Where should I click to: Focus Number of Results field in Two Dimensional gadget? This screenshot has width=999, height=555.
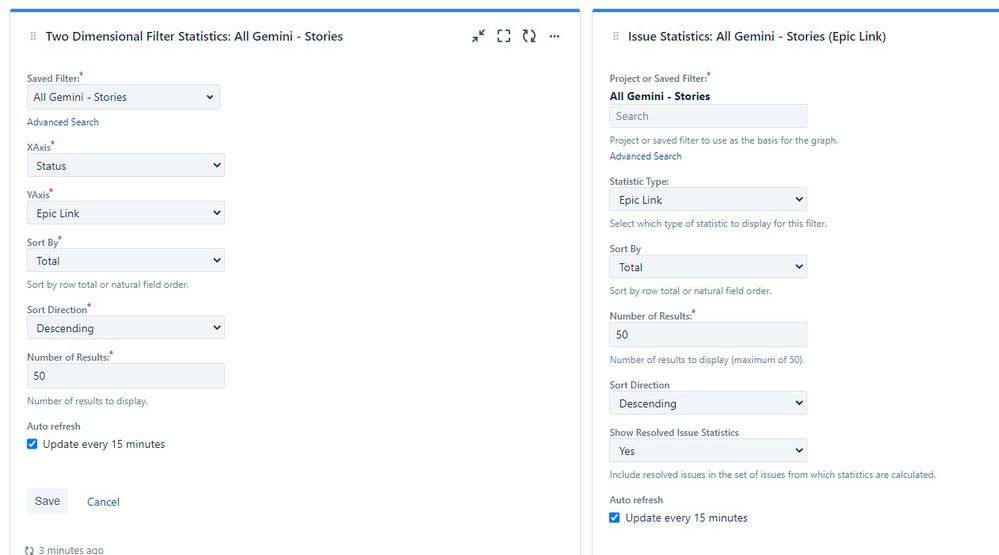tap(126, 376)
